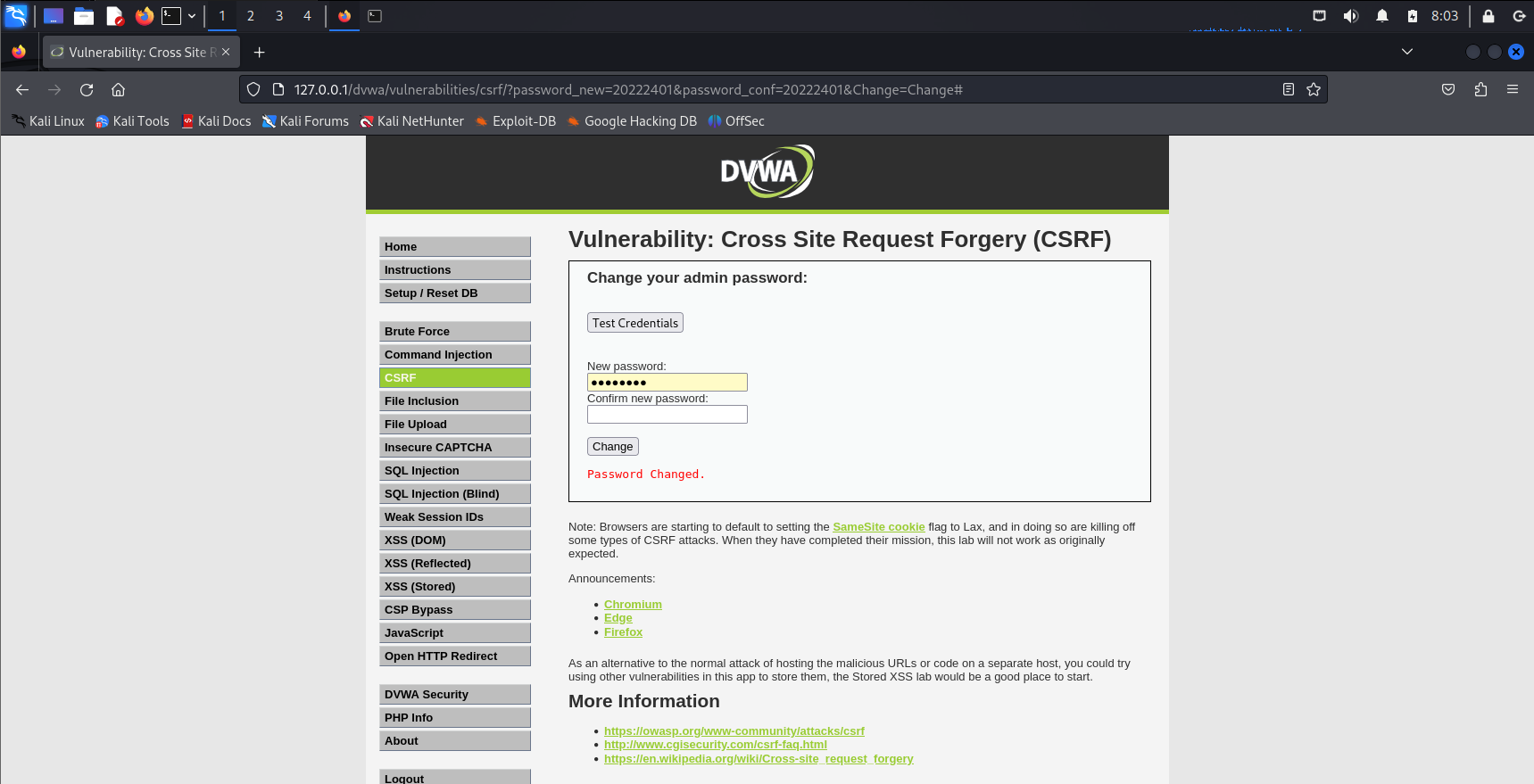This screenshot has height=784, width=1534.
Task: Focus the Confirm new password field
Action: (667, 415)
